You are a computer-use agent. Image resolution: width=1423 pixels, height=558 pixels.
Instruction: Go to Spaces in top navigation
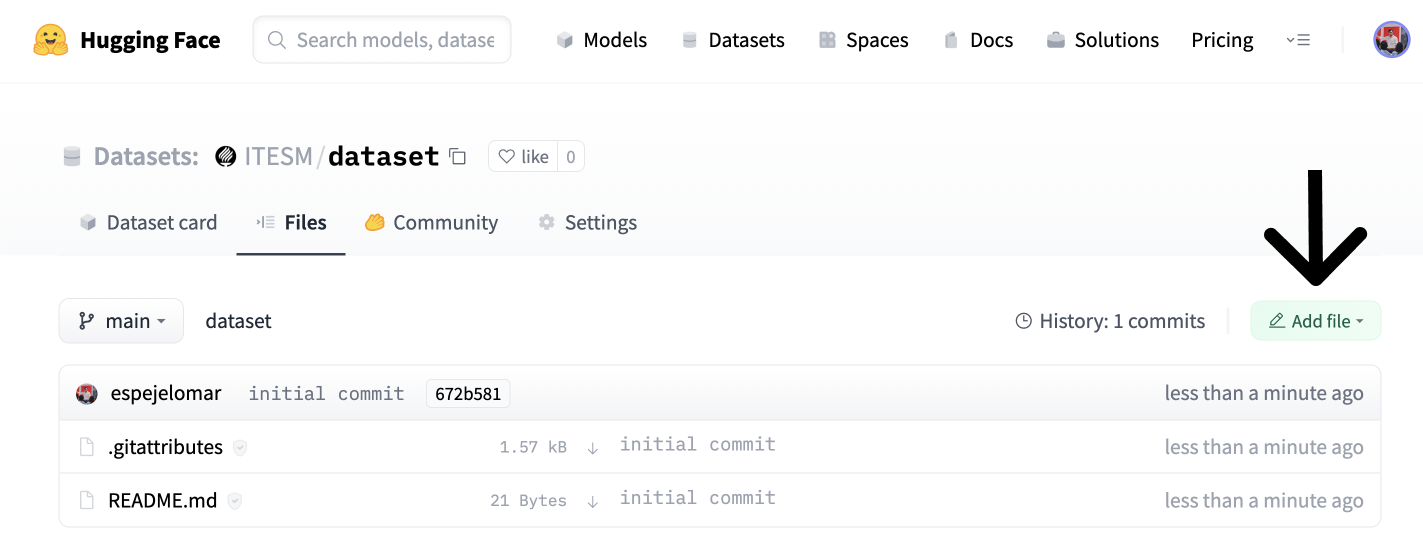coord(863,40)
